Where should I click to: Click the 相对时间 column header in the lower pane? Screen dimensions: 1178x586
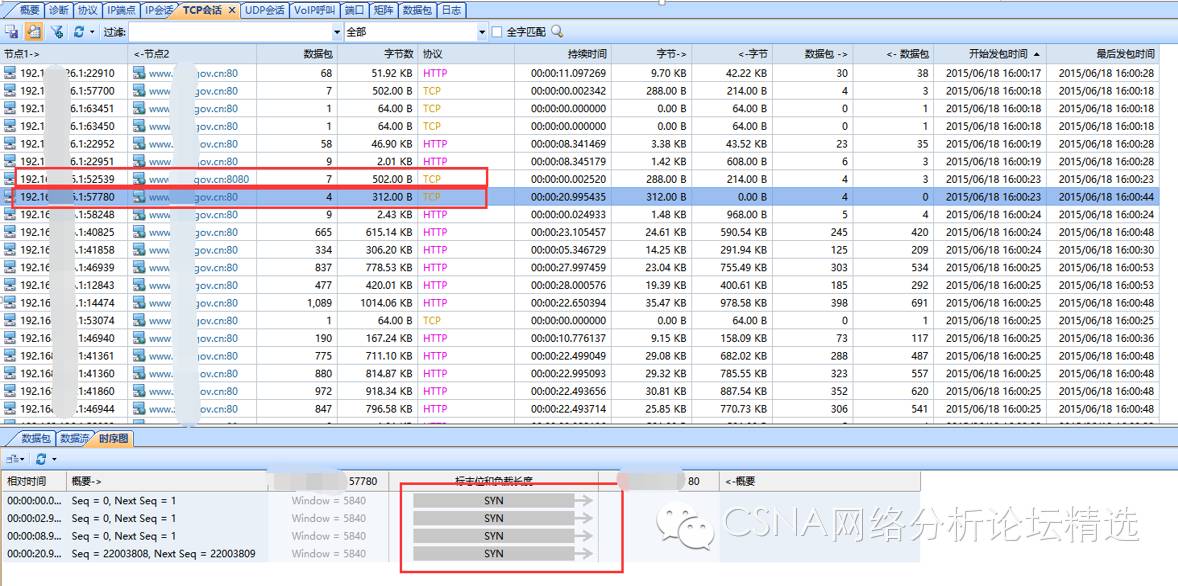[33, 481]
